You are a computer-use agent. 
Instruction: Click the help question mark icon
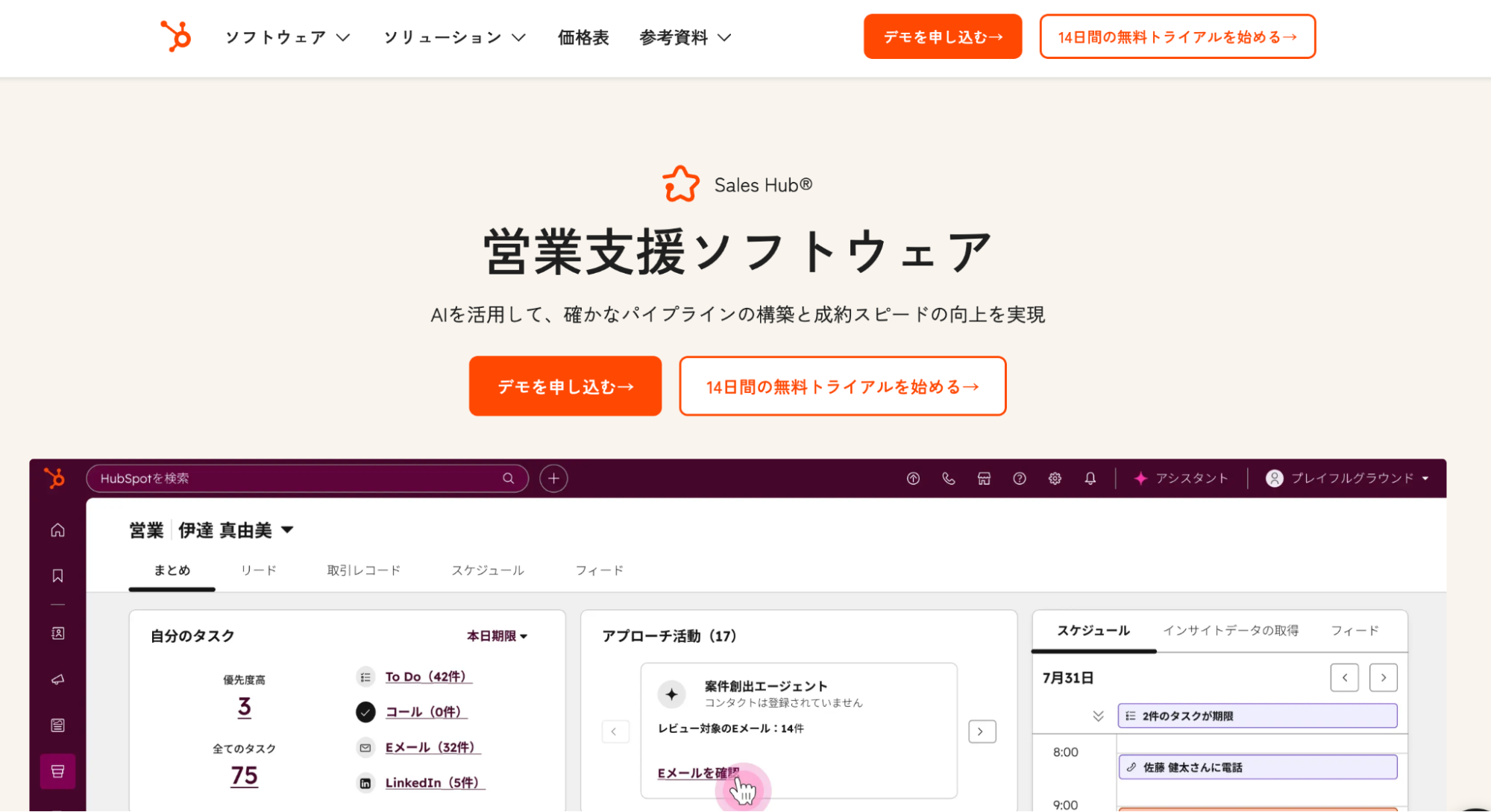coord(1019,479)
